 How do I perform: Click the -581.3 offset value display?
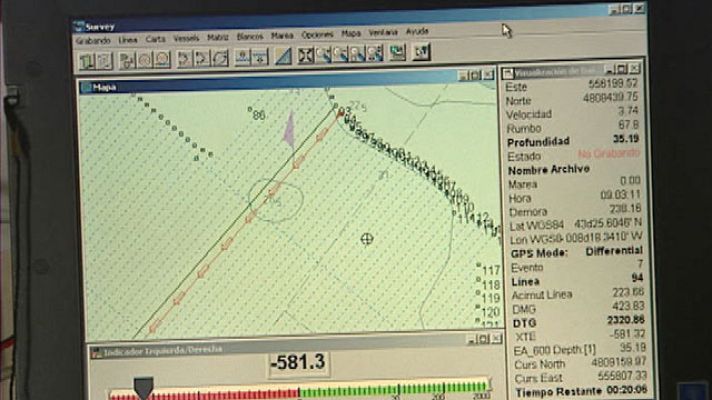click(x=297, y=361)
